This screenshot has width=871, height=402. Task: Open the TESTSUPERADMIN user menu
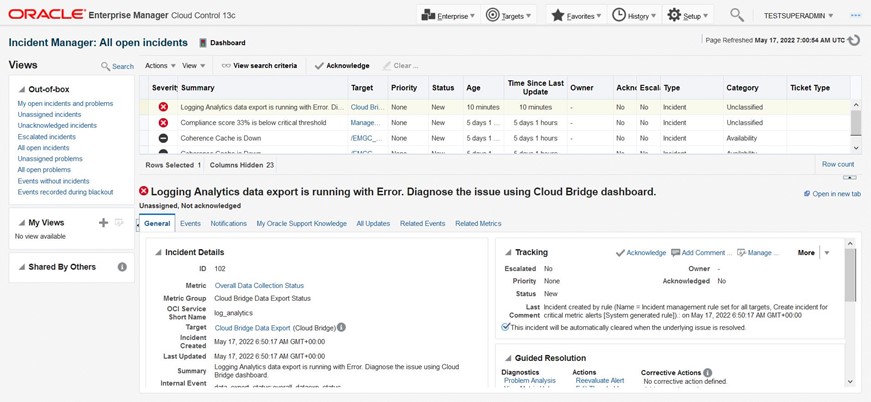click(x=798, y=16)
